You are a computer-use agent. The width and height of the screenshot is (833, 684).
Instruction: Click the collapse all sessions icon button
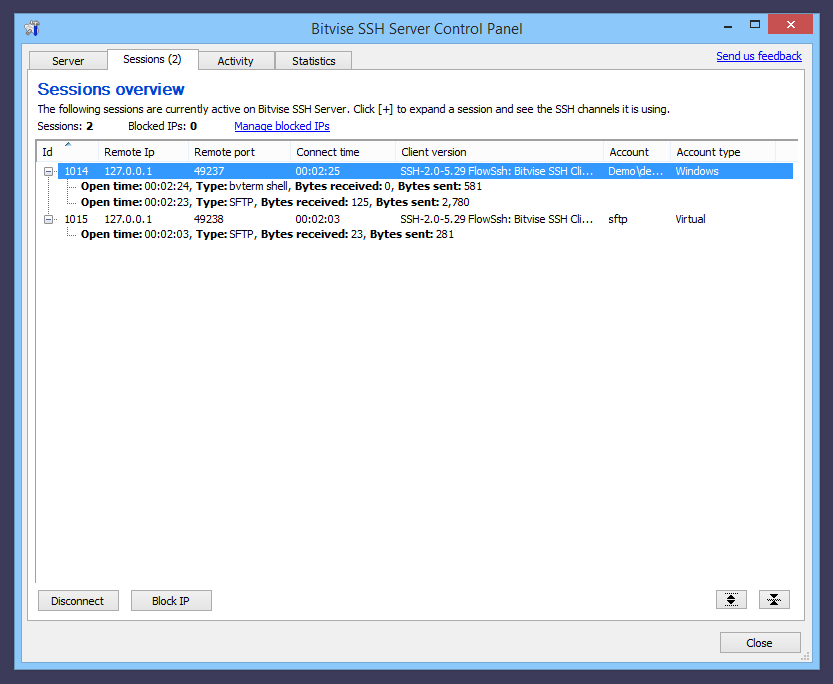pyautogui.click(x=774, y=600)
